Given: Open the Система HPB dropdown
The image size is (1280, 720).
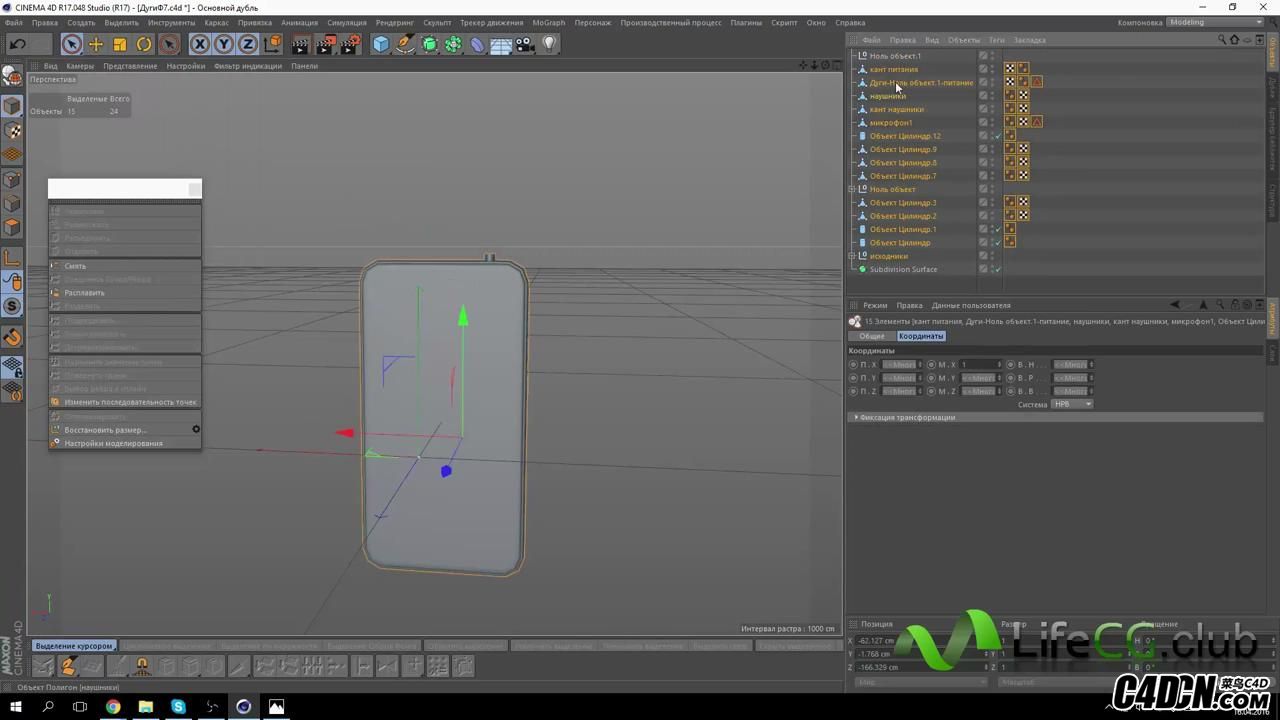Looking at the screenshot, I should 1072,404.
